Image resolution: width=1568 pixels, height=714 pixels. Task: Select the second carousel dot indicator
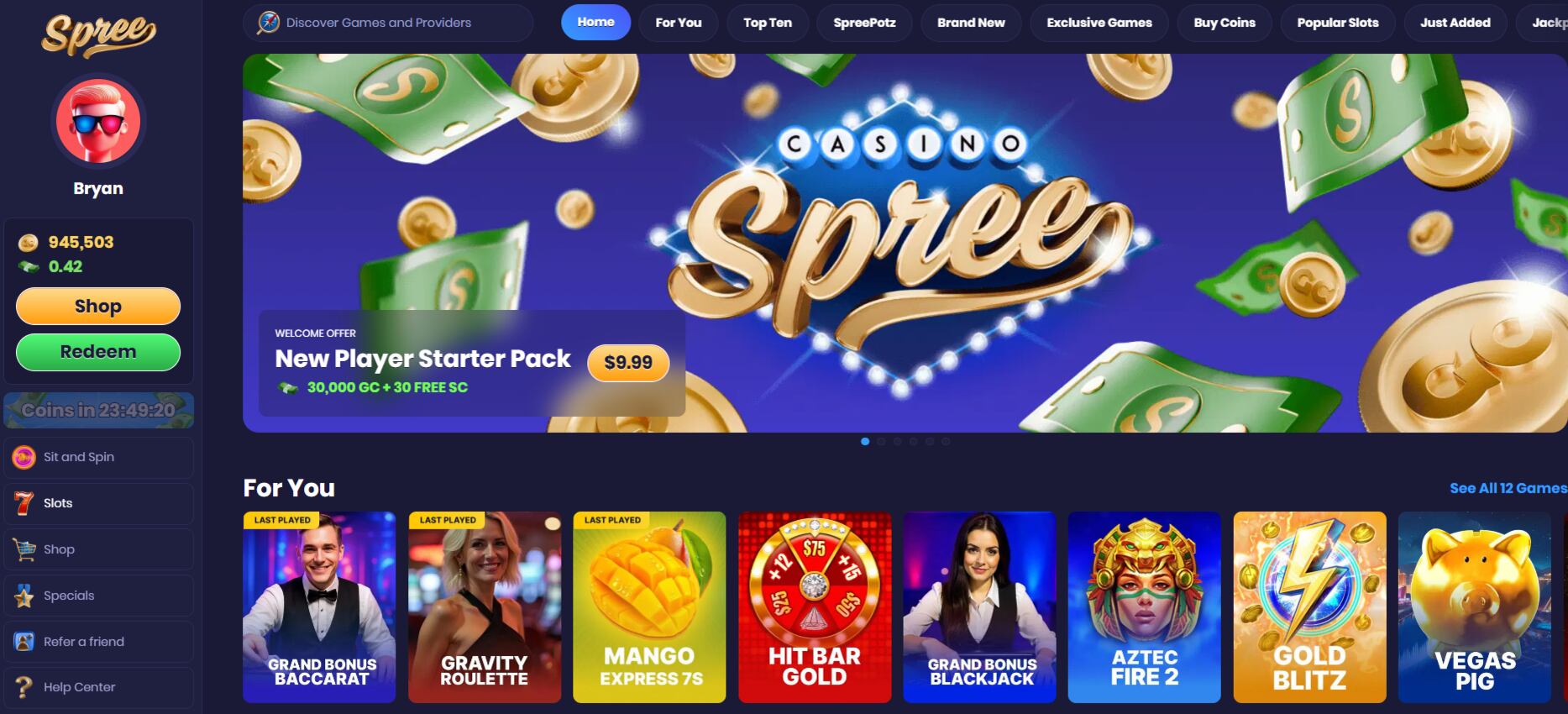[x=881, y=442]
